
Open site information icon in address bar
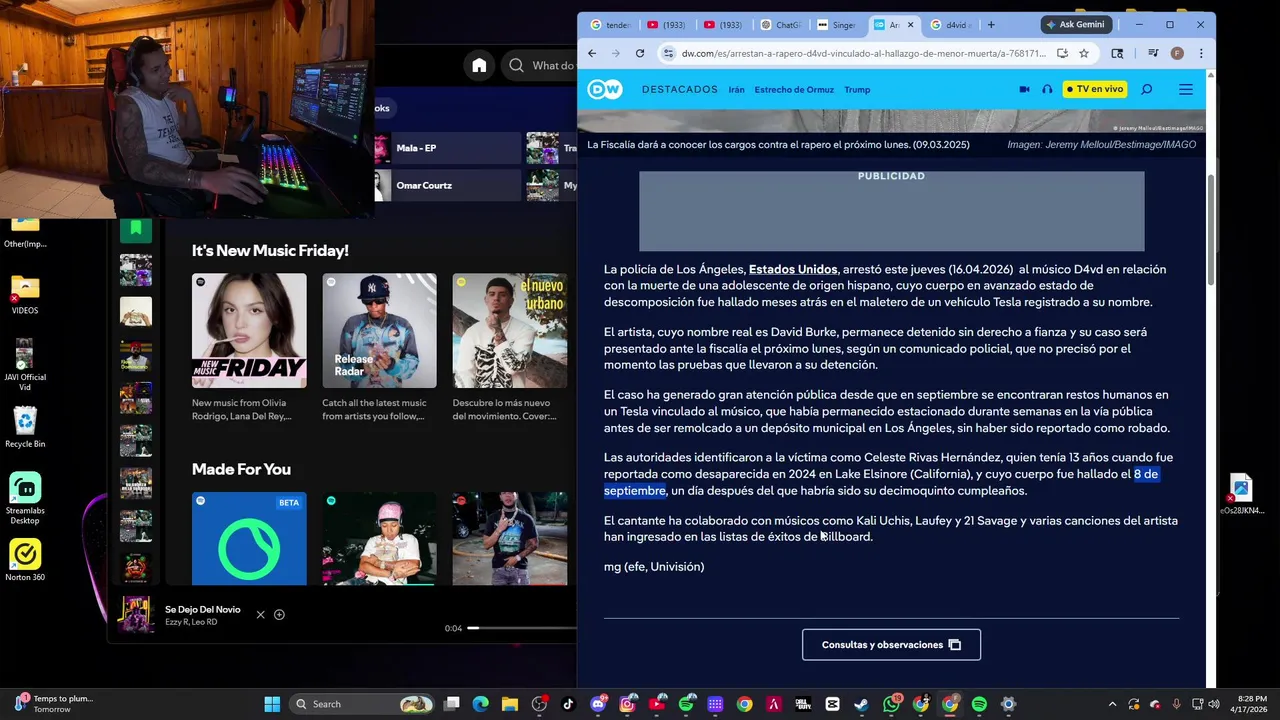click(x=668, y=53)
